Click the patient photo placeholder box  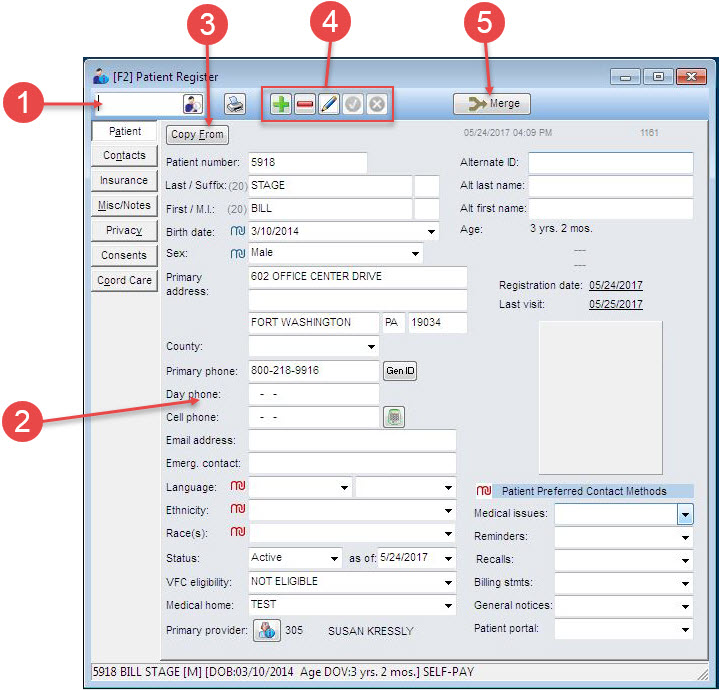[600, 397]
